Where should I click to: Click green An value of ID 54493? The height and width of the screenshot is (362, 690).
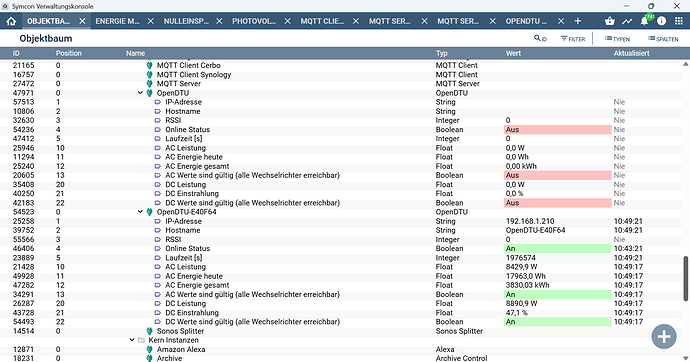(558, 322)
